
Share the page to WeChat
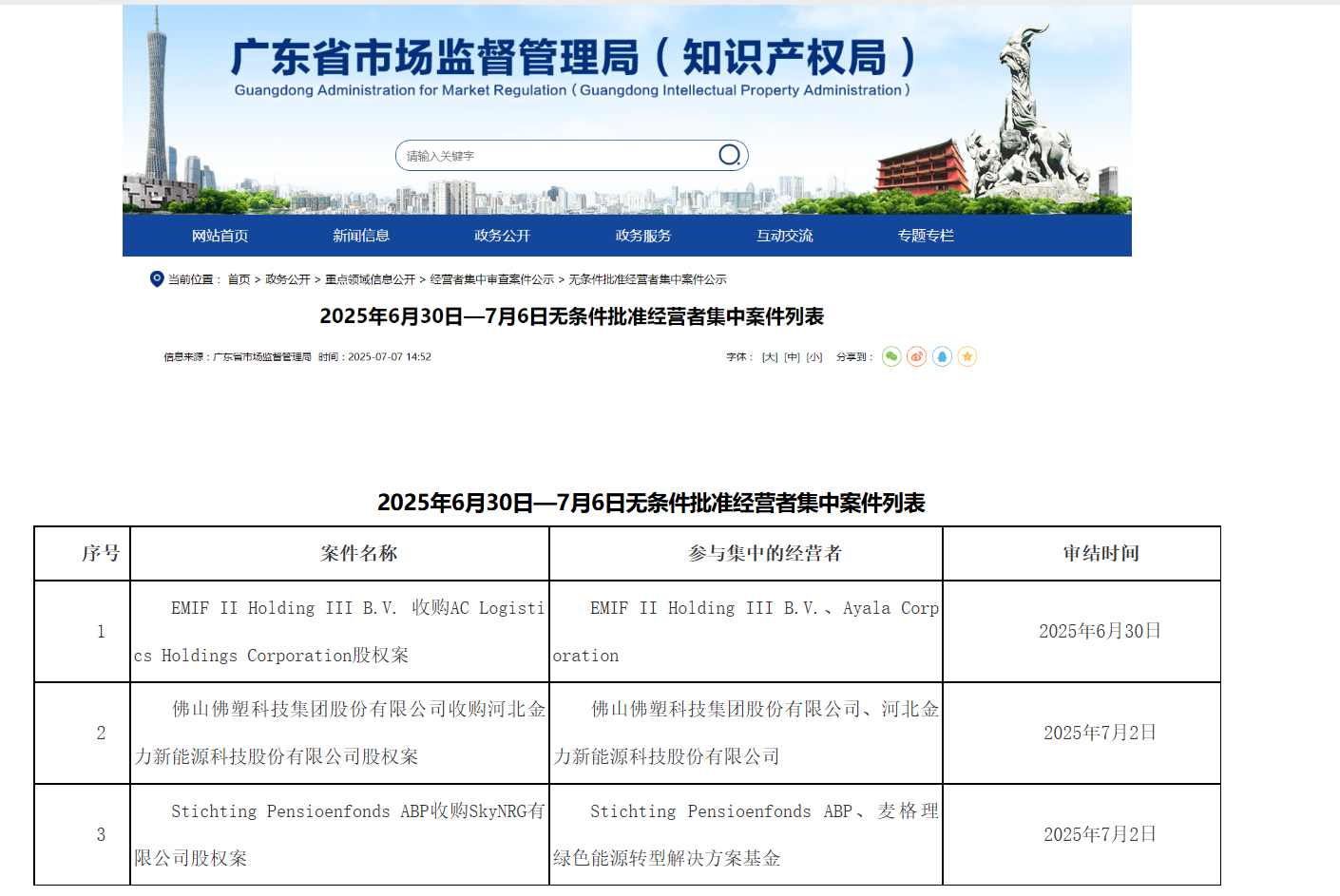pos(891,356)
